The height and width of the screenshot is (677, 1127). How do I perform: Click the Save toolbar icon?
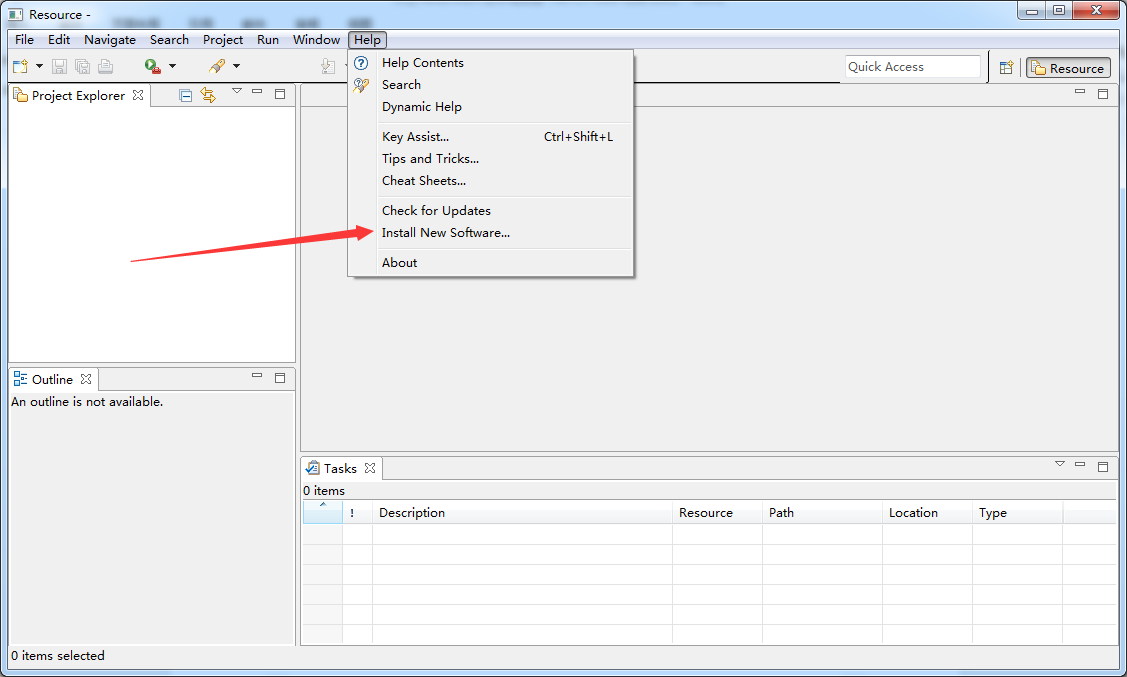(60, 66)
